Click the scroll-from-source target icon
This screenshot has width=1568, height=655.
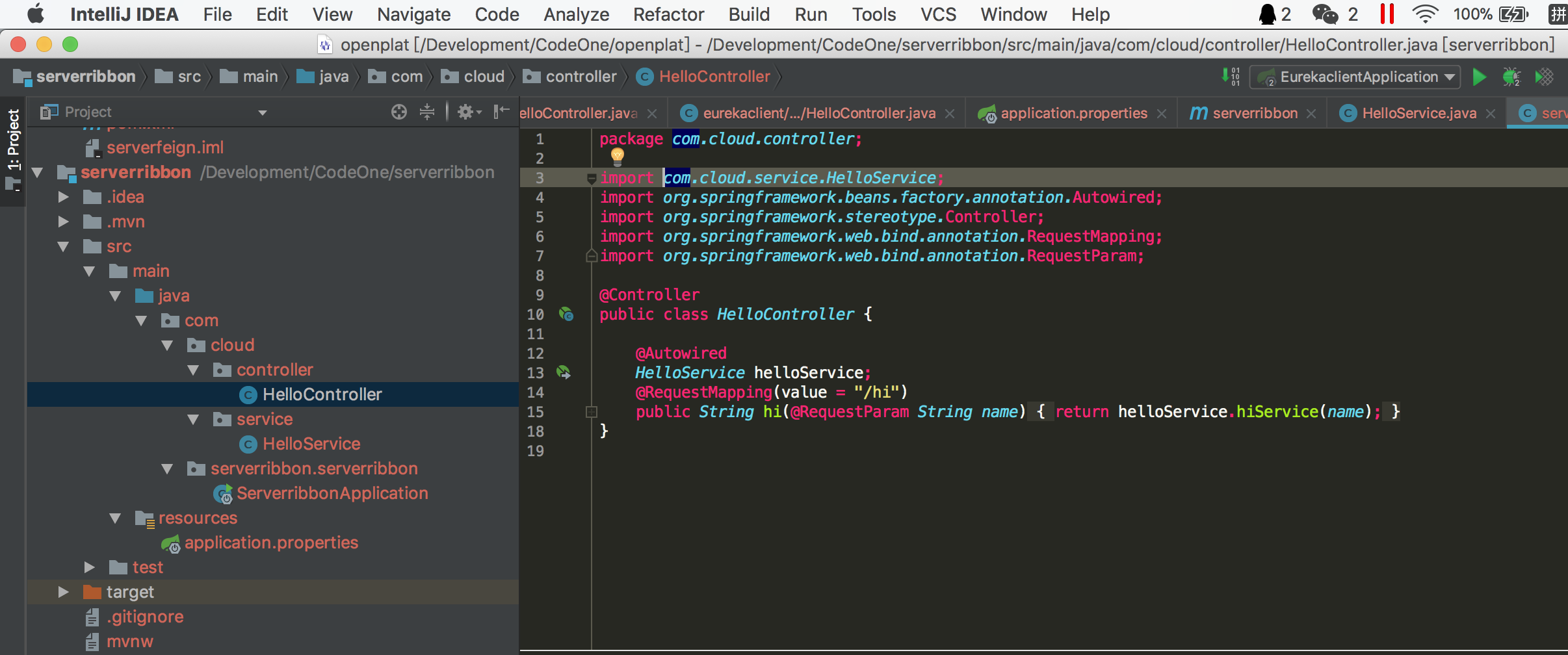click(399, 112)
